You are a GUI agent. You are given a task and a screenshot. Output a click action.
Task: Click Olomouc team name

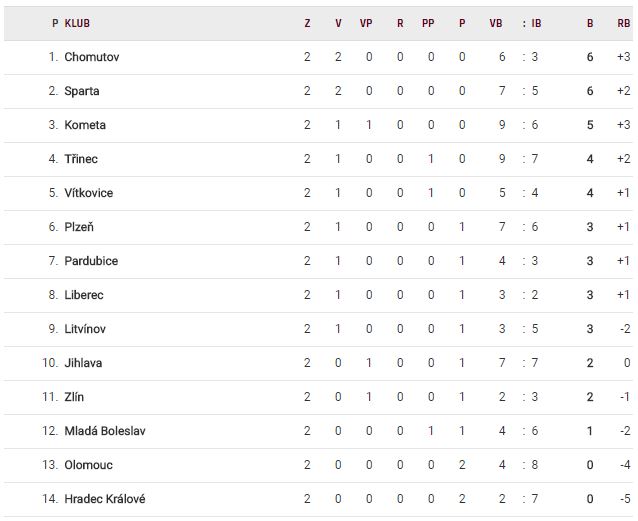point(87,465)
